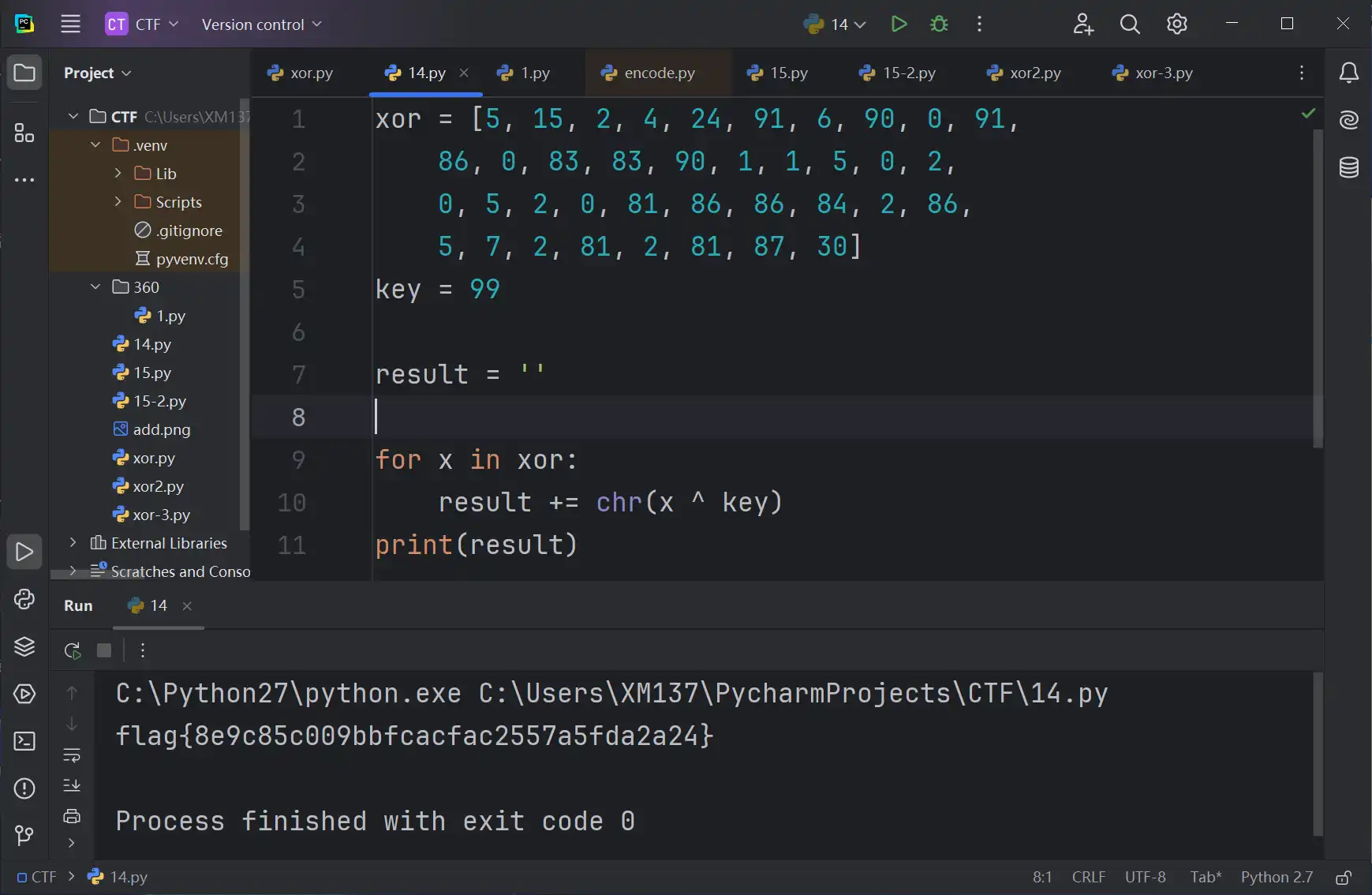Viewport: 1372px width, 895px height.
Task: Open the Notifications bell panel
Action: (1348, 73)
